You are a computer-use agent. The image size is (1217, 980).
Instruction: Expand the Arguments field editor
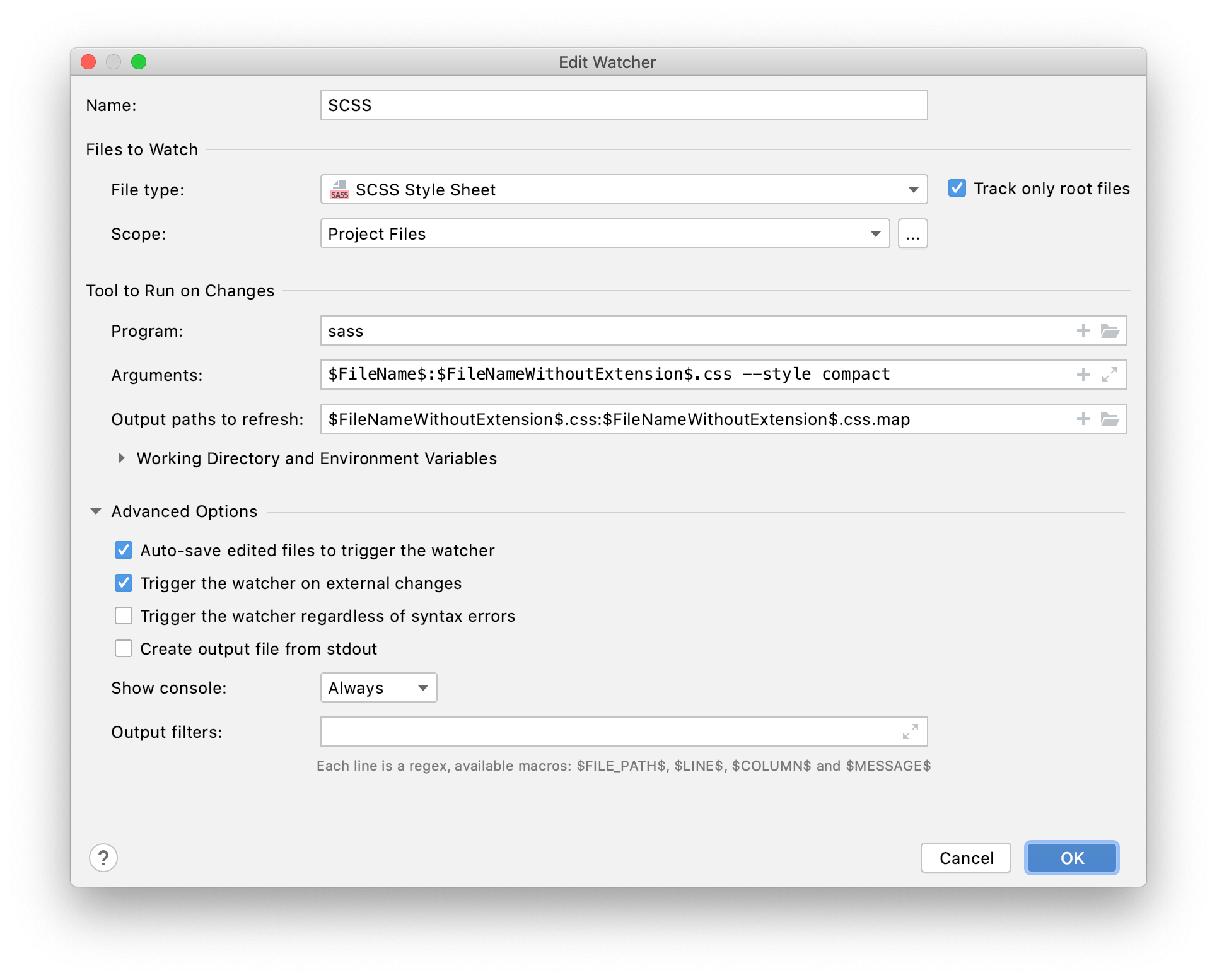pos(1111,375)
